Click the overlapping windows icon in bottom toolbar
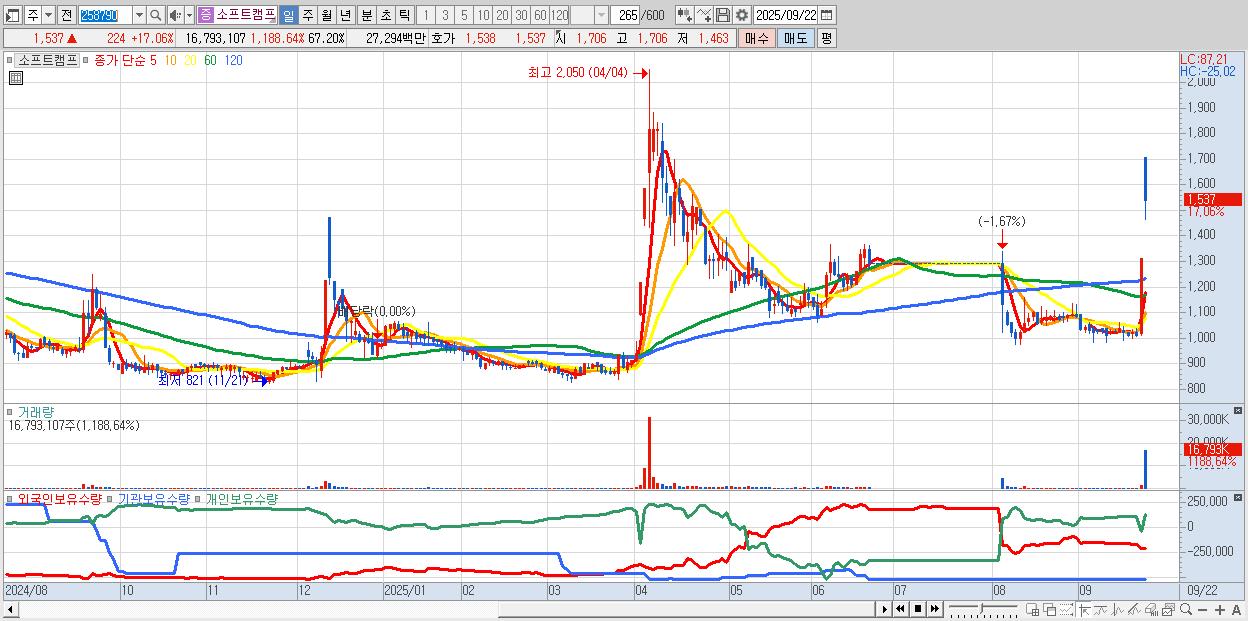This screenshot has height=621, width=1248. [x=1050, y=609]
